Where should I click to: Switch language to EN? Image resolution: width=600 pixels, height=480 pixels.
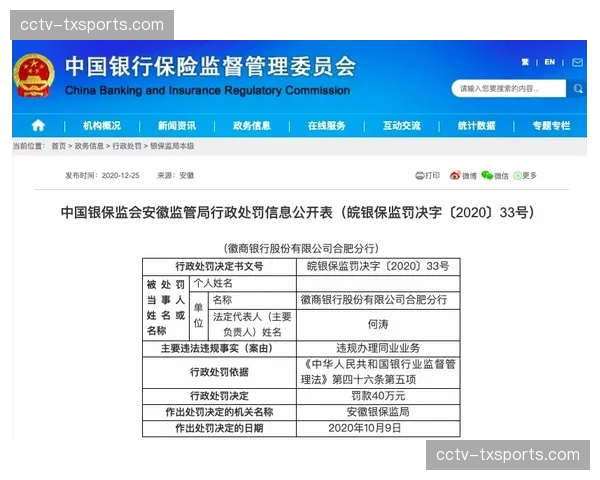click(549, 62)
